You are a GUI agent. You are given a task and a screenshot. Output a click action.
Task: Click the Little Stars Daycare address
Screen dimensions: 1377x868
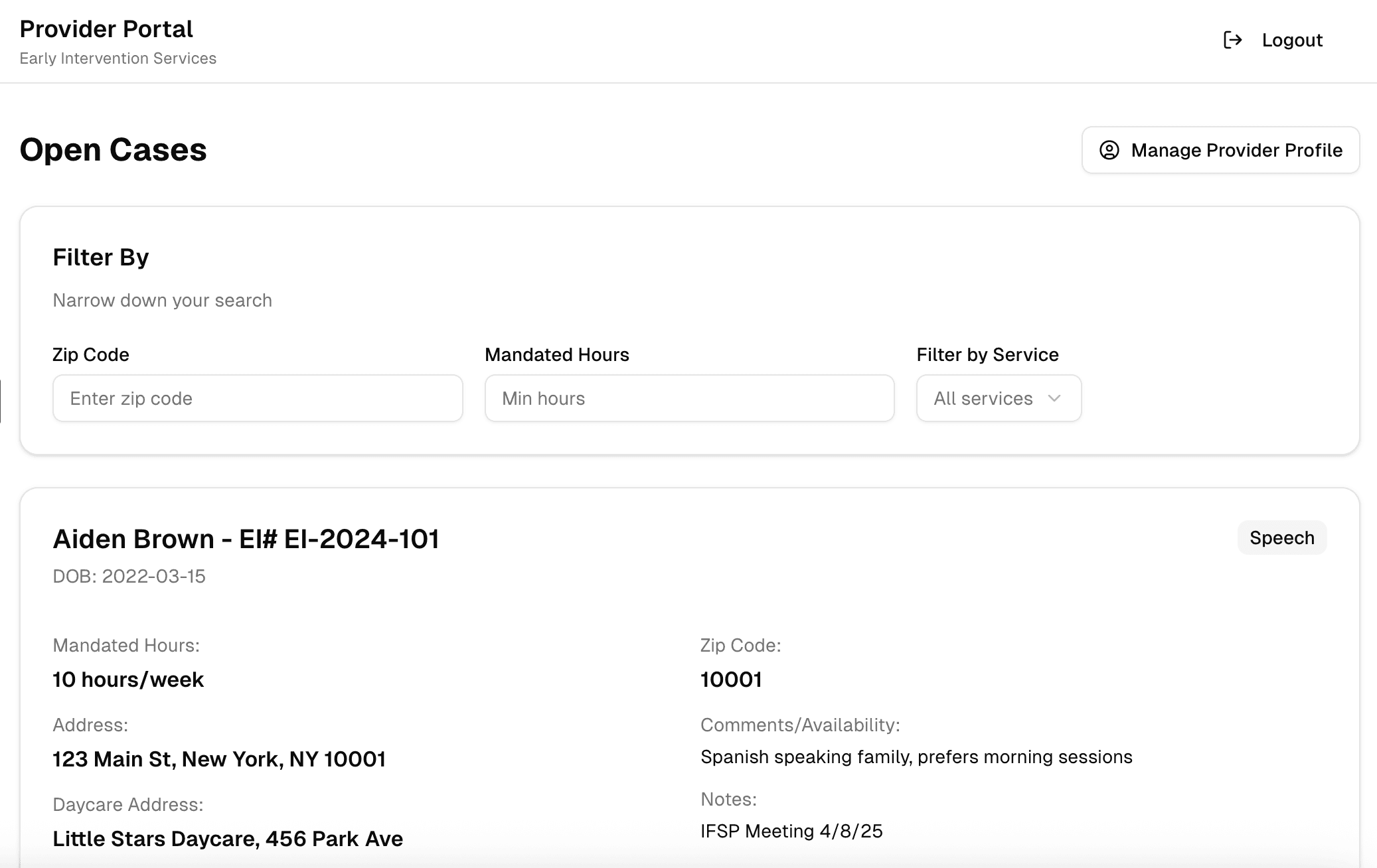pos(228,839)
